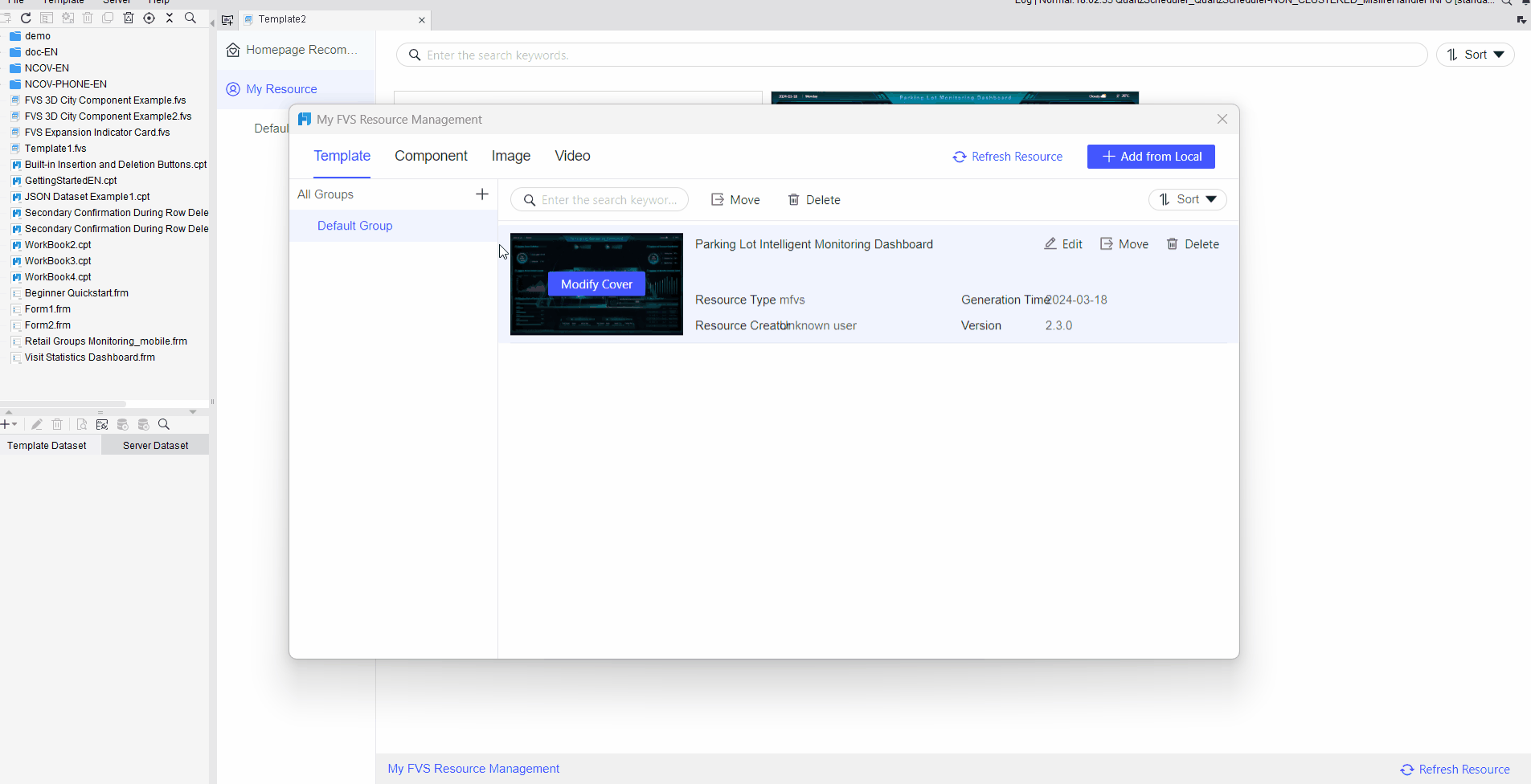Edit the selected dataset with the pencil icon
Screen dimensions: 1531x784
(36, 424)
